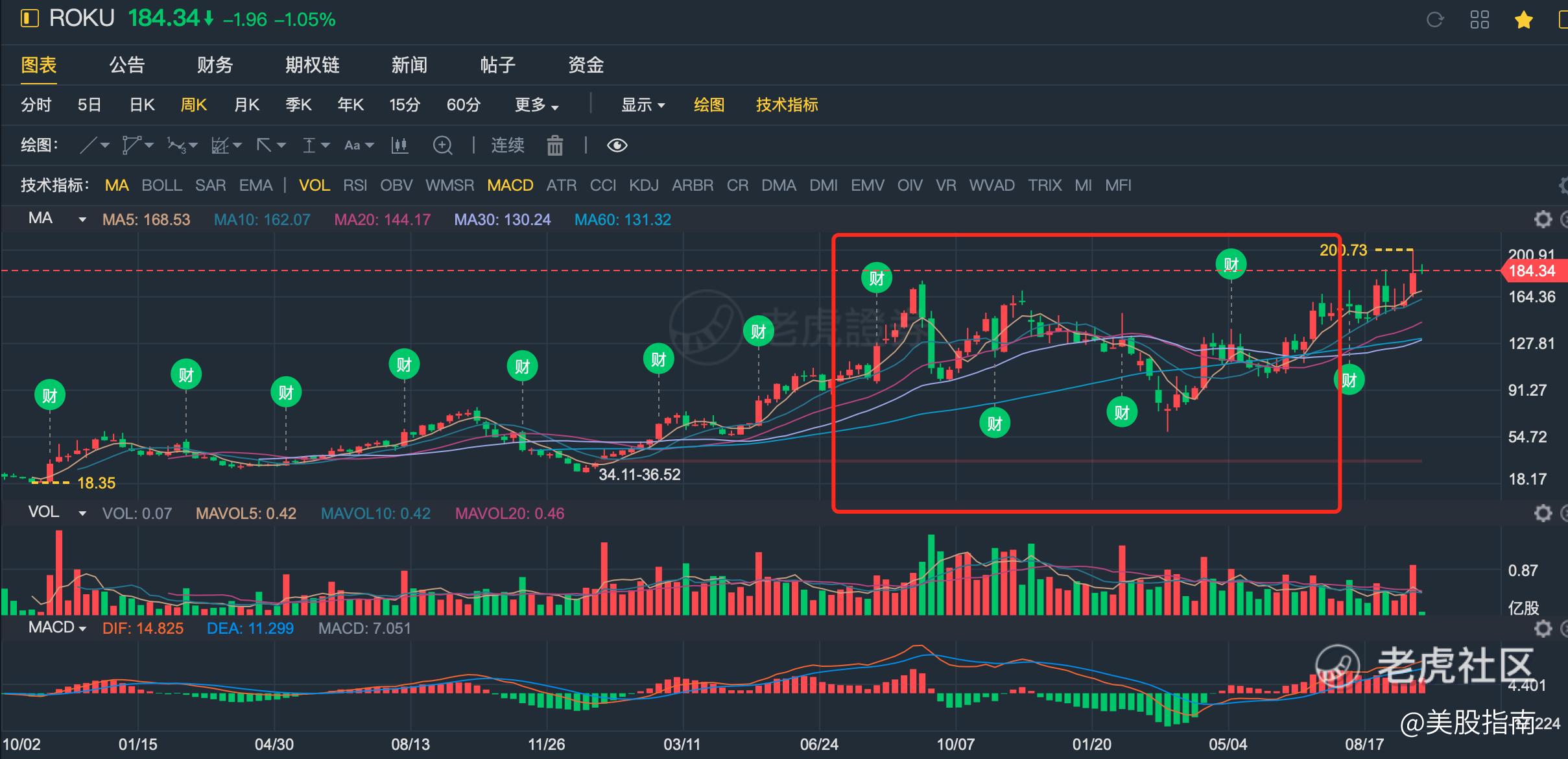
Task: Click the yellow star favorite icon
Action: (x=1523, y=20)
